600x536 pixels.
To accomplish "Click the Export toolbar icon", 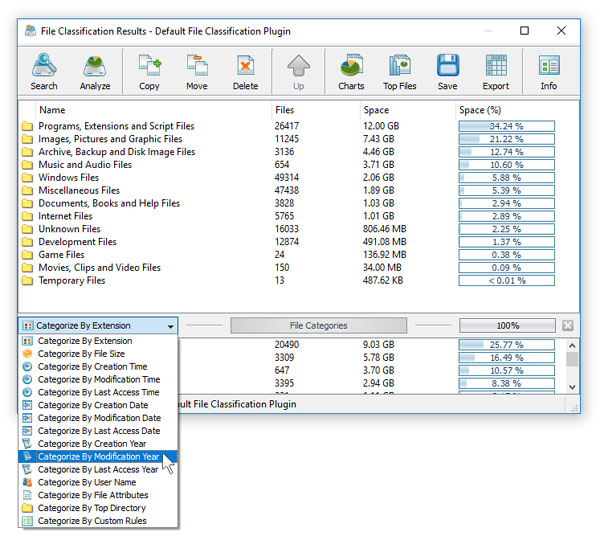I will (x=496, y=66).
